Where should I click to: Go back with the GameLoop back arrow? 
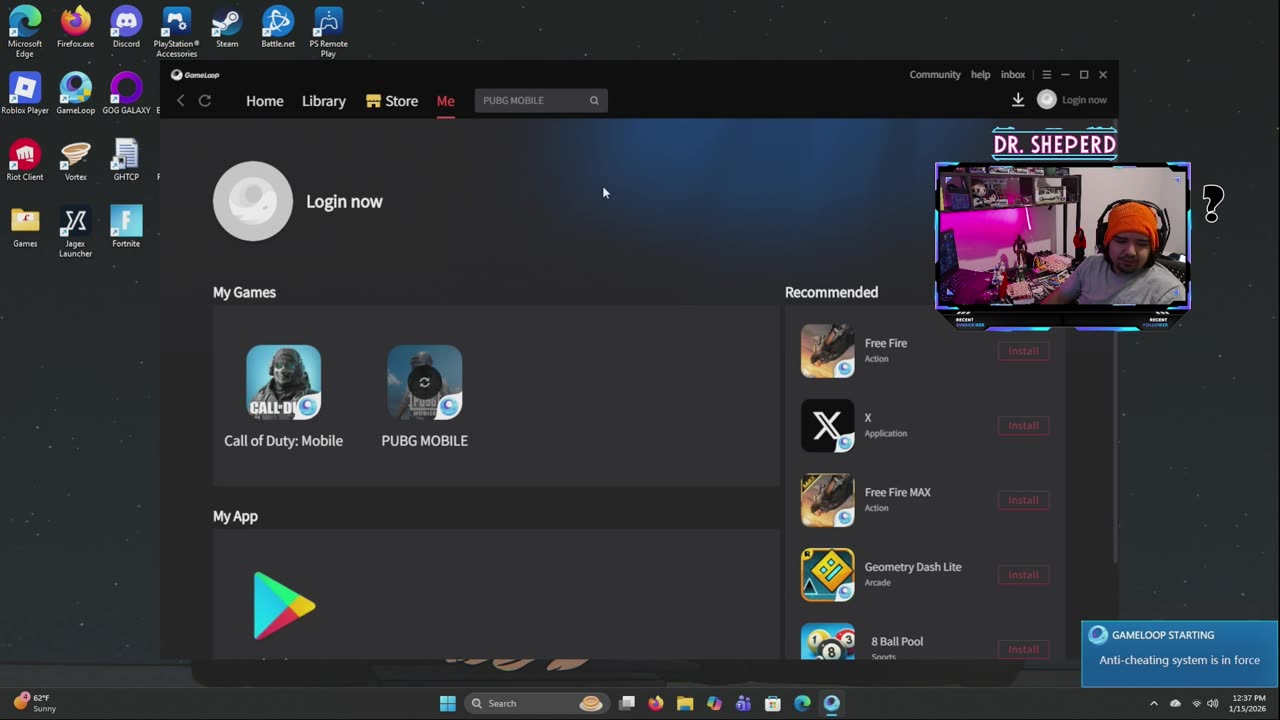click(181, 100)
